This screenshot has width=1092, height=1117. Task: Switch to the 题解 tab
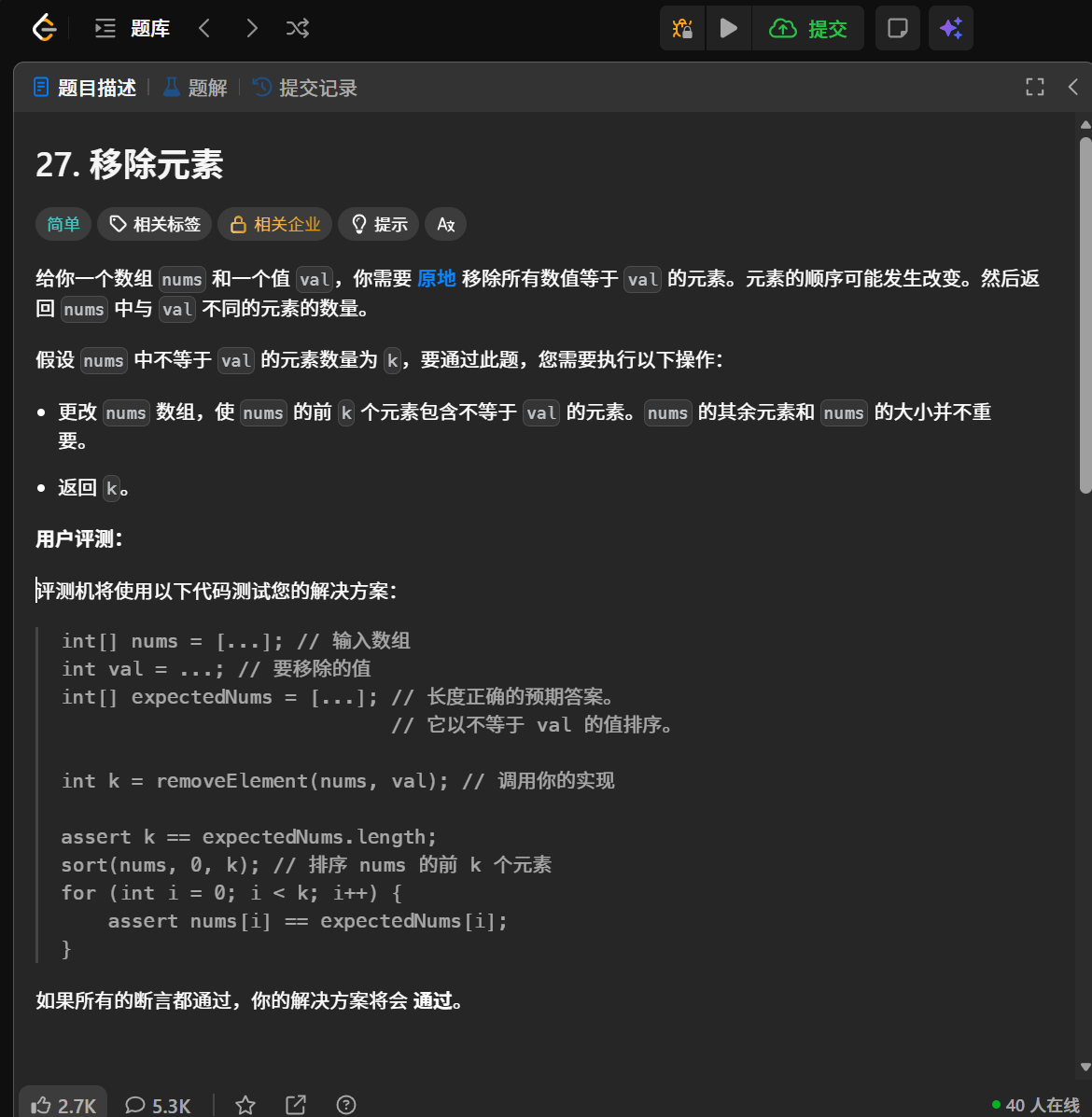(x=195, y=88)
